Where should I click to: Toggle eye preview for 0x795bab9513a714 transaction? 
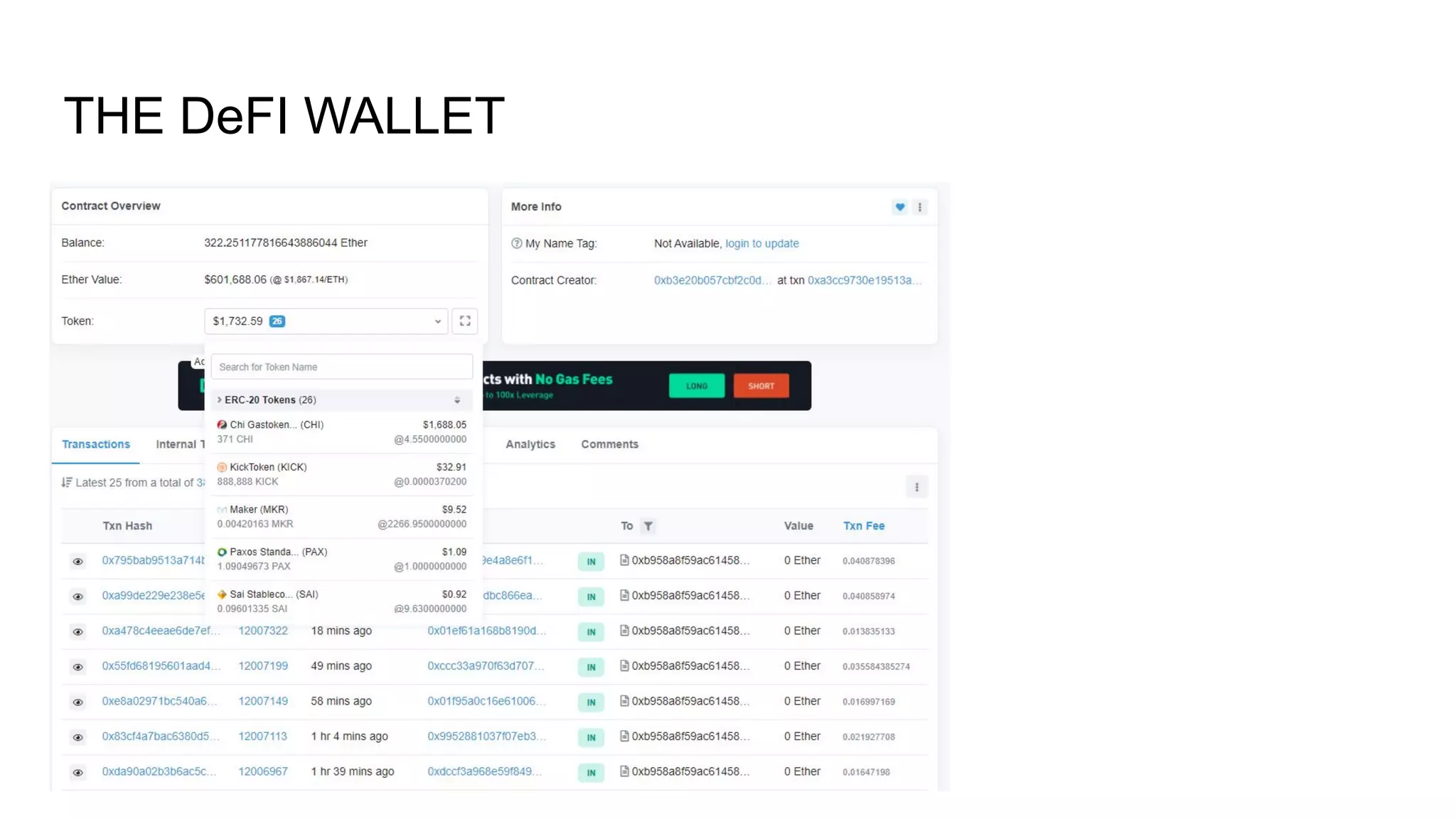78,562
